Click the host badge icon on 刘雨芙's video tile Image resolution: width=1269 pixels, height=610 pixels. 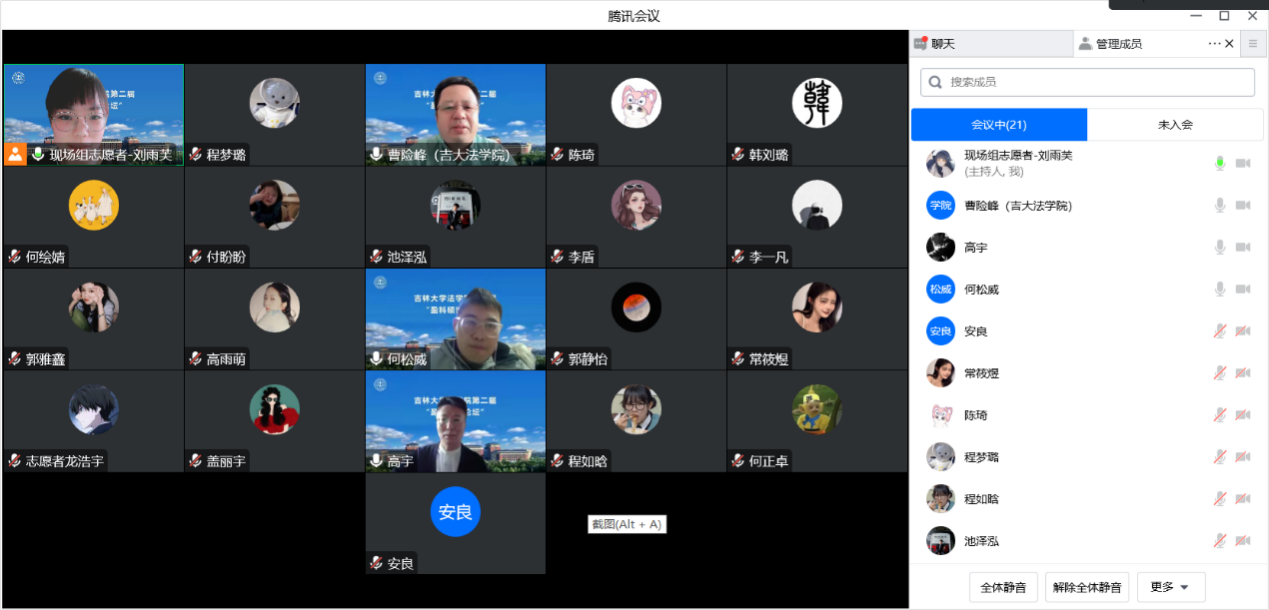click(15, 154)
